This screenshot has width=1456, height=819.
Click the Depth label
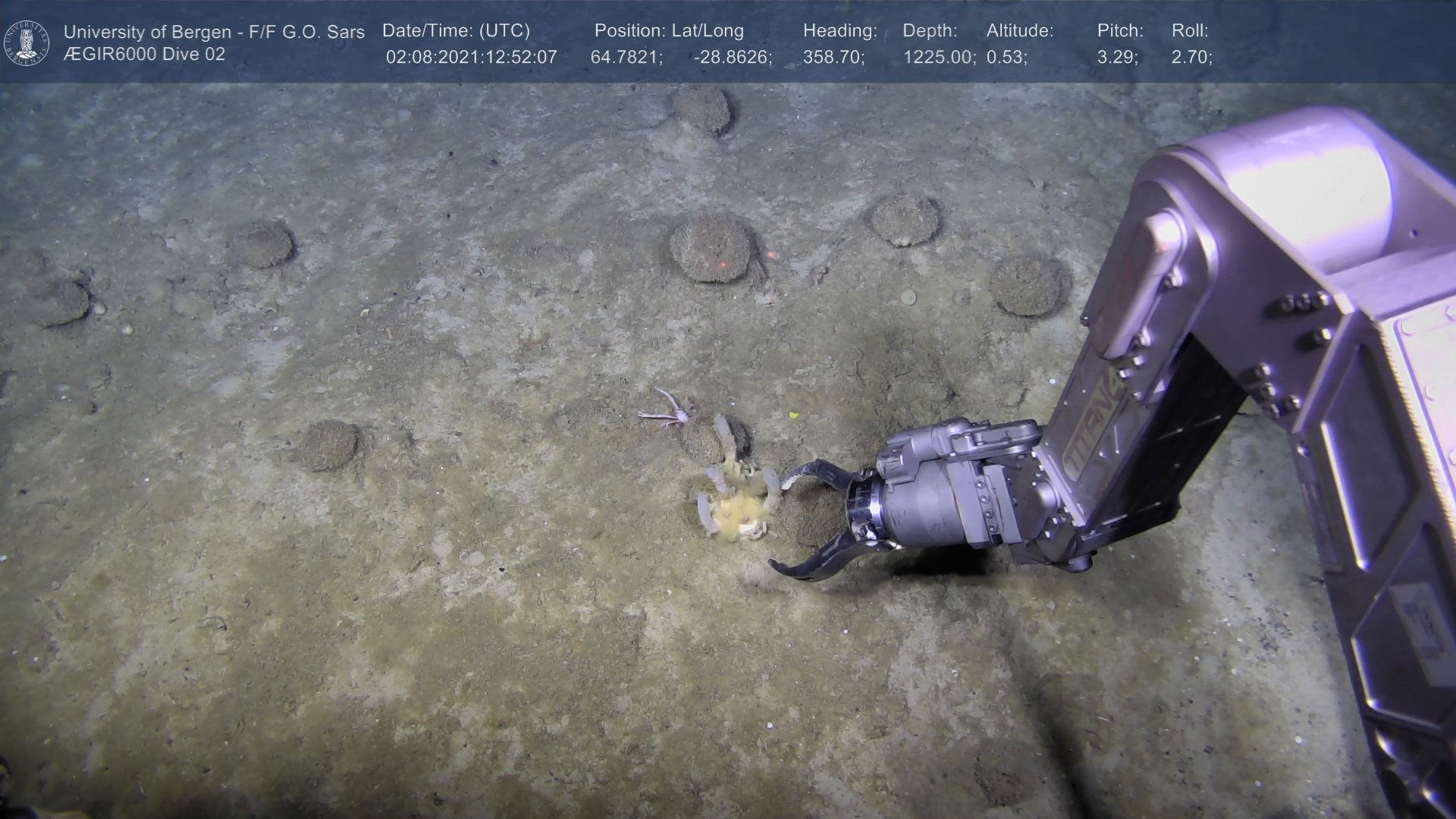(x=929, y=31)
